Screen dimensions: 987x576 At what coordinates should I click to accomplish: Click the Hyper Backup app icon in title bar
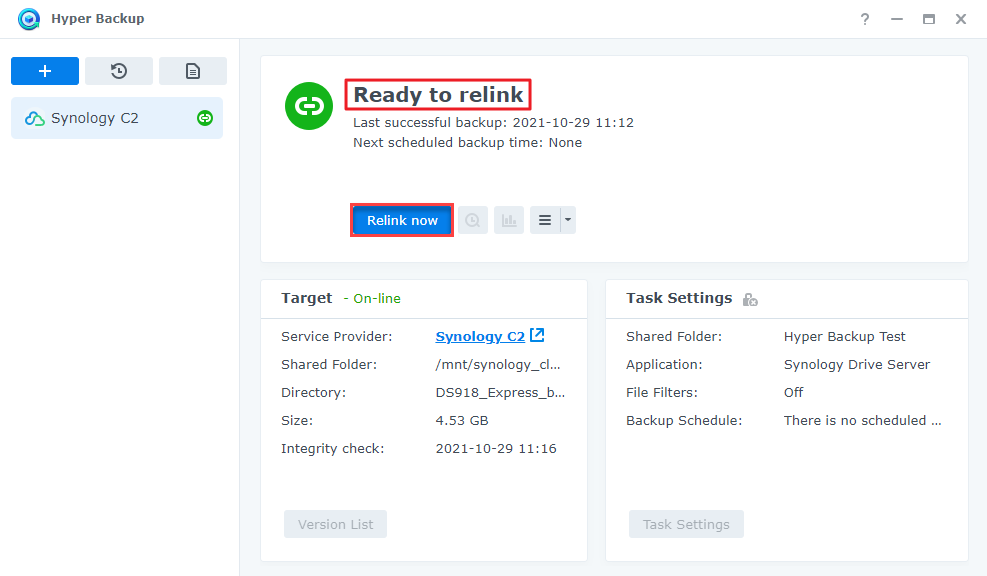pos(29,19)
